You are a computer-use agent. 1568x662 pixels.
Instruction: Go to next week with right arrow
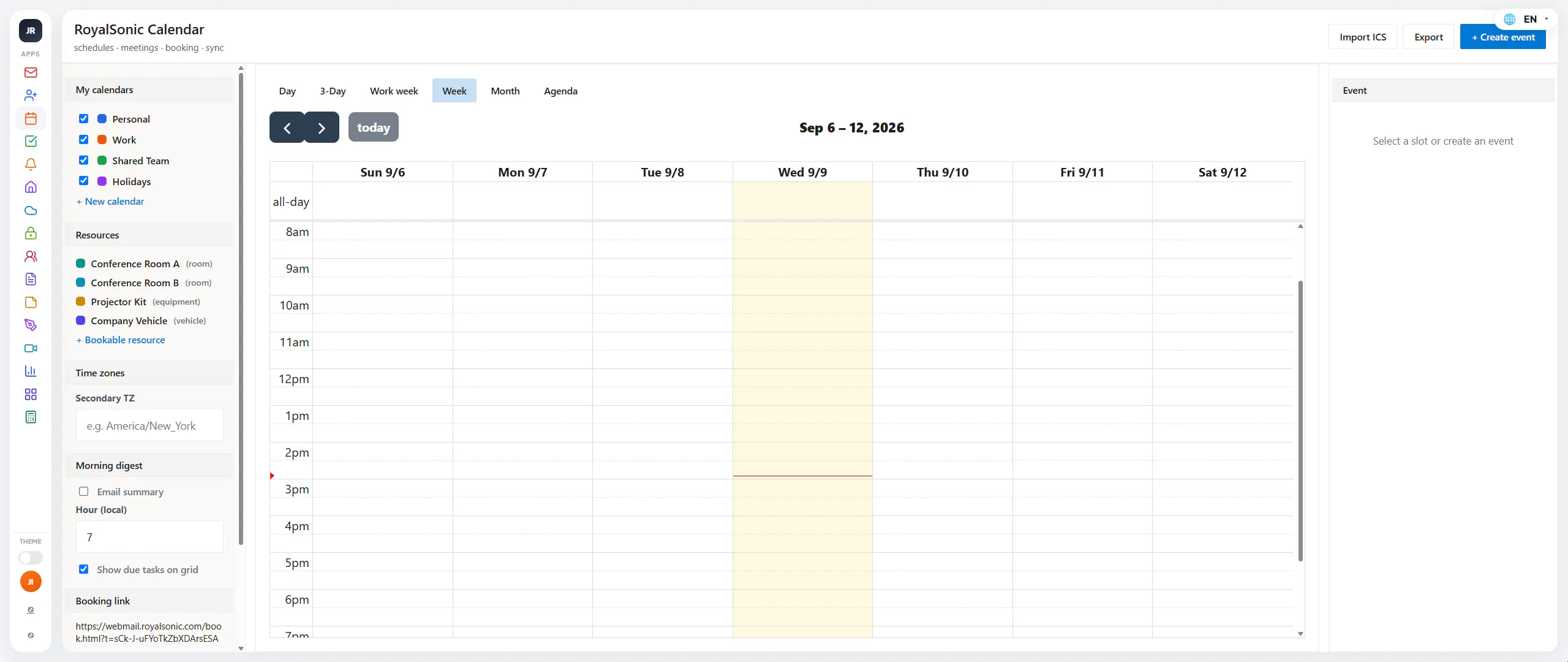[322, 127]
